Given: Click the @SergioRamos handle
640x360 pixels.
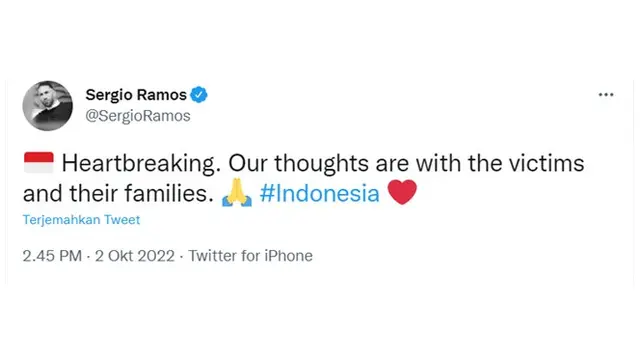Looking at the screenshot, I should 138,116.
